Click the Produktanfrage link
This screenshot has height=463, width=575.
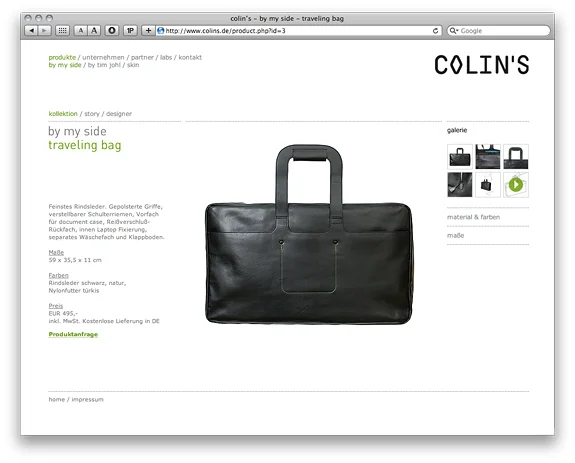pyautogui.click(x=73, y=334)
